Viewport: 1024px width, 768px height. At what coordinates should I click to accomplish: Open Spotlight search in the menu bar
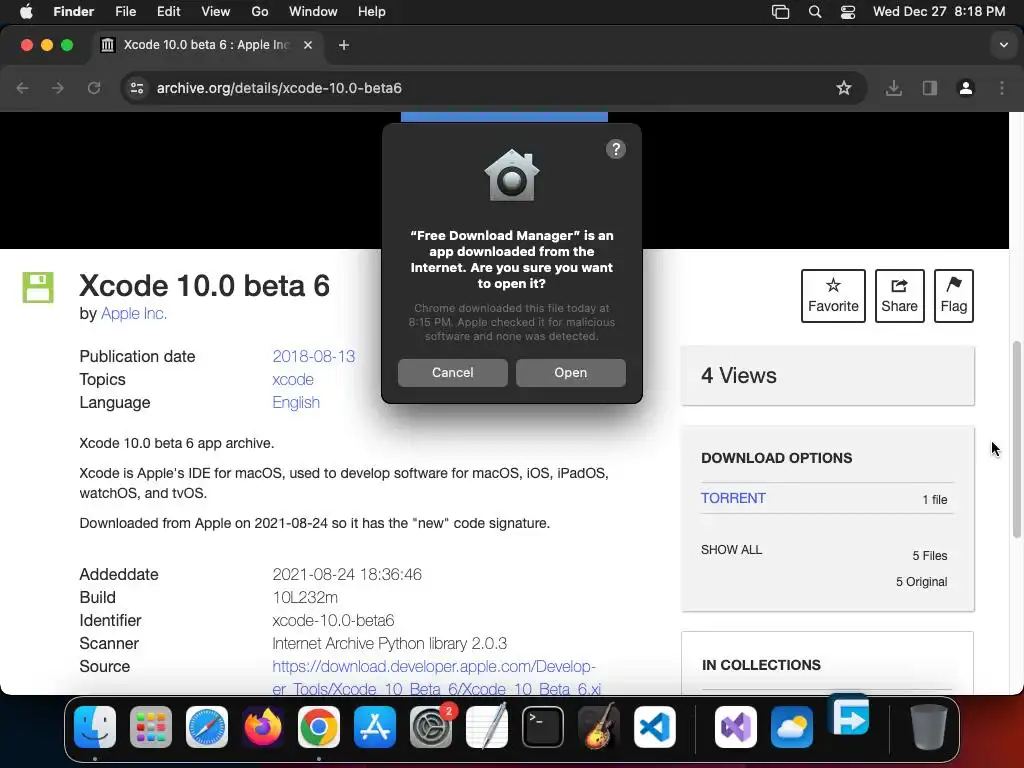[814, 12]
